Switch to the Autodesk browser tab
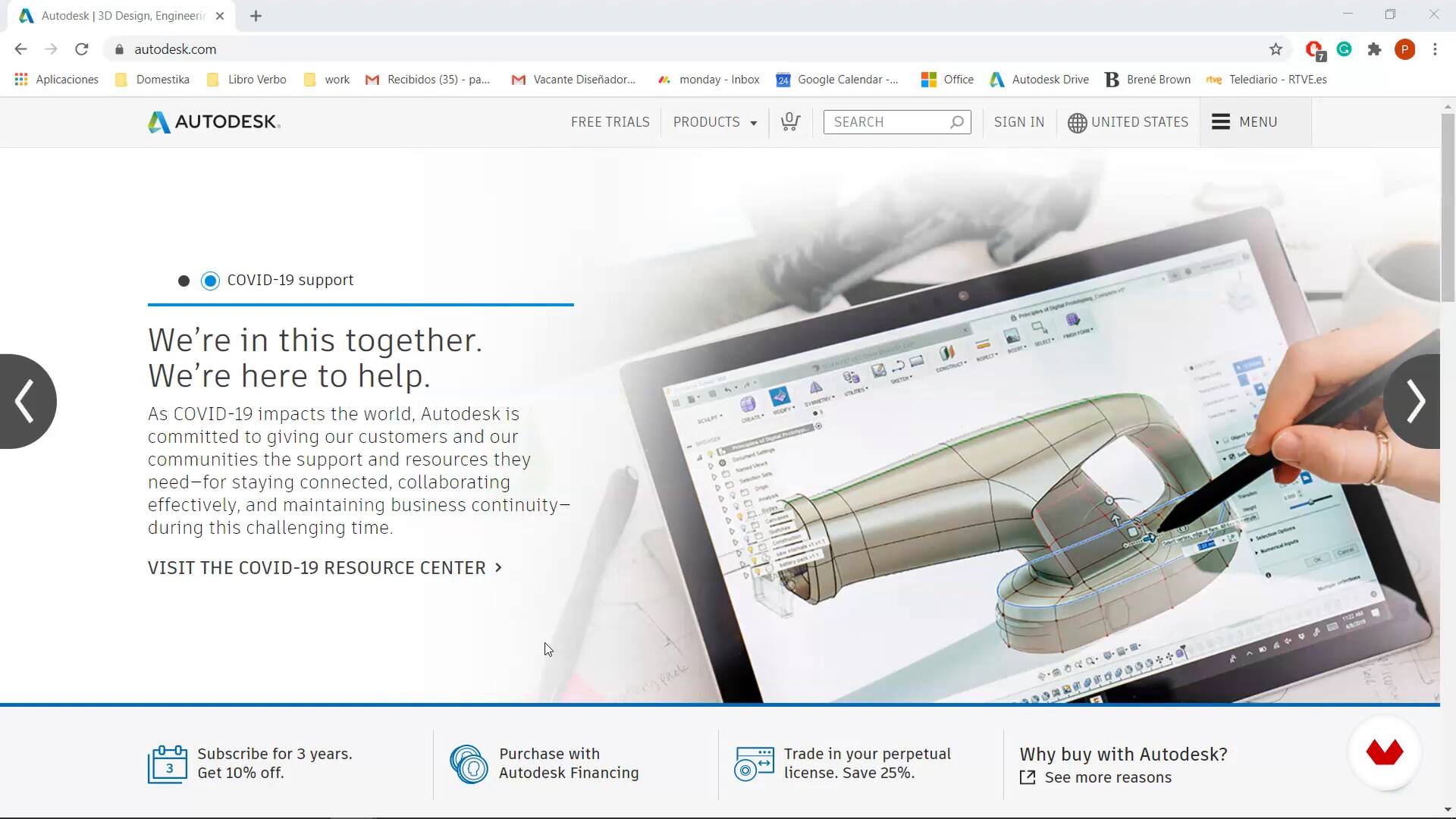Image resolution: width=1456 pixels, height=819 pixels. (x=121, y=16)
